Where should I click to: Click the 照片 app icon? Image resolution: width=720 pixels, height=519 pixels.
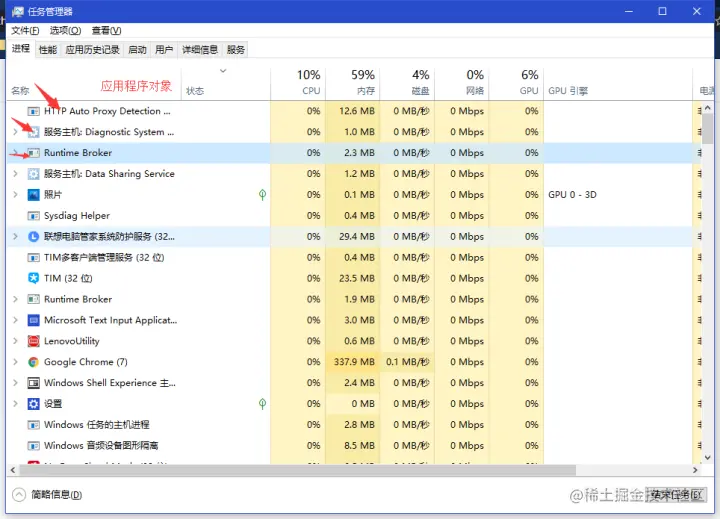(x=34, y=195)
